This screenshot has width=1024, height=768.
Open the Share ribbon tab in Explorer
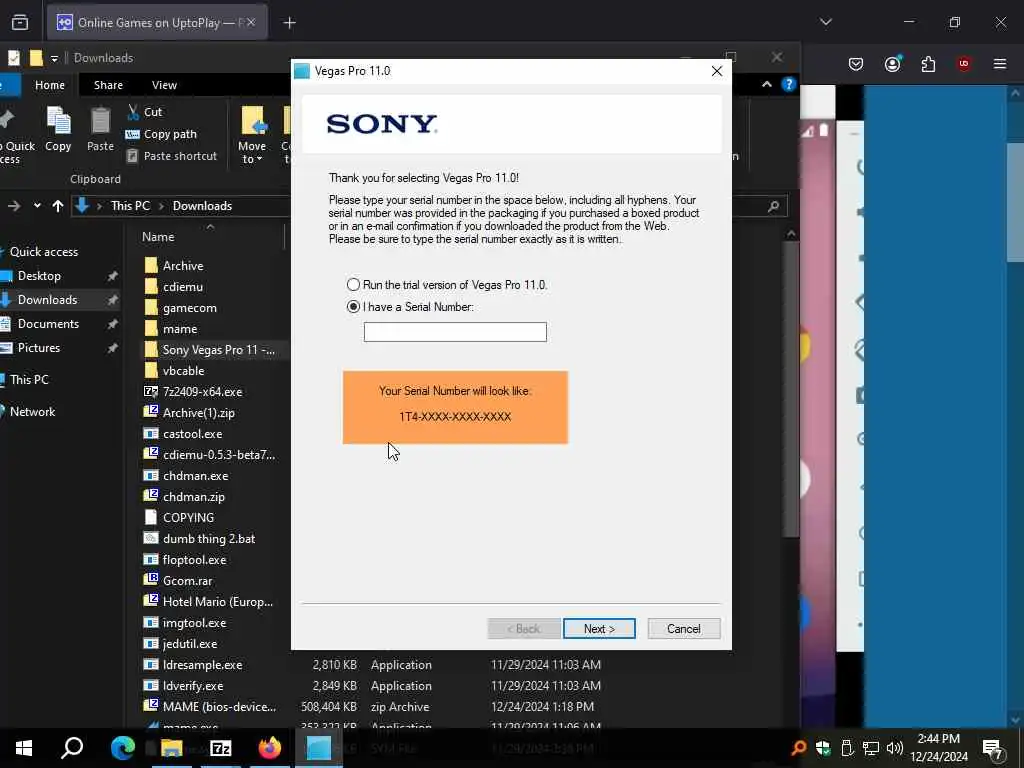[x=108, y=85]
